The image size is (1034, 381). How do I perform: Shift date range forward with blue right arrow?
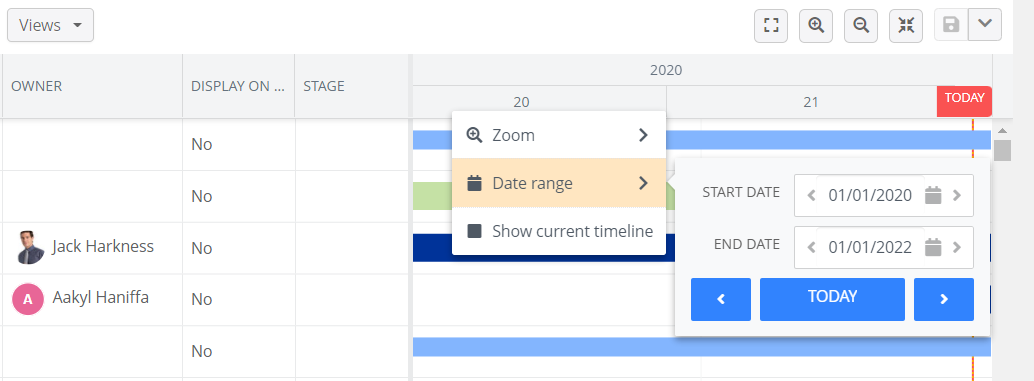[944, 299]
